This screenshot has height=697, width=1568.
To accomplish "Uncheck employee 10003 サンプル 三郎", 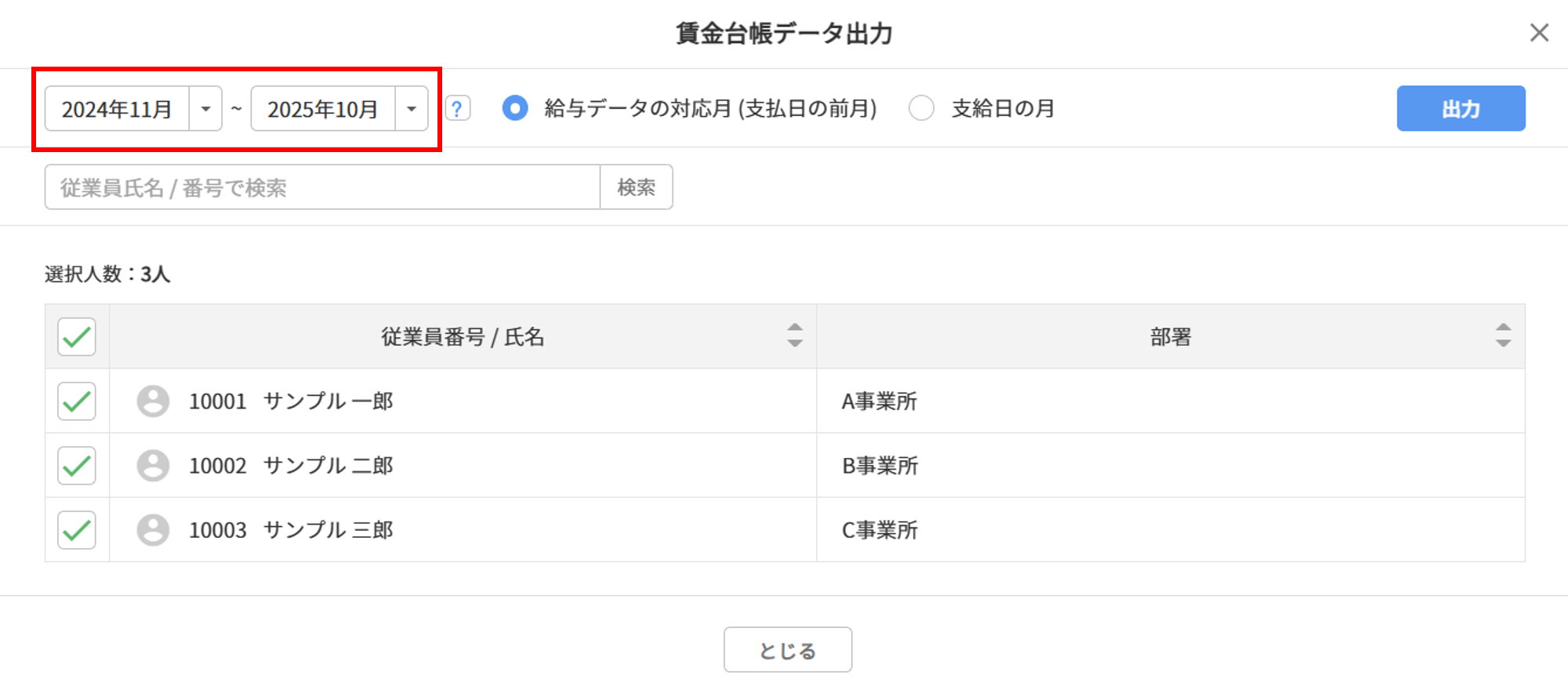I will [77, 530].
